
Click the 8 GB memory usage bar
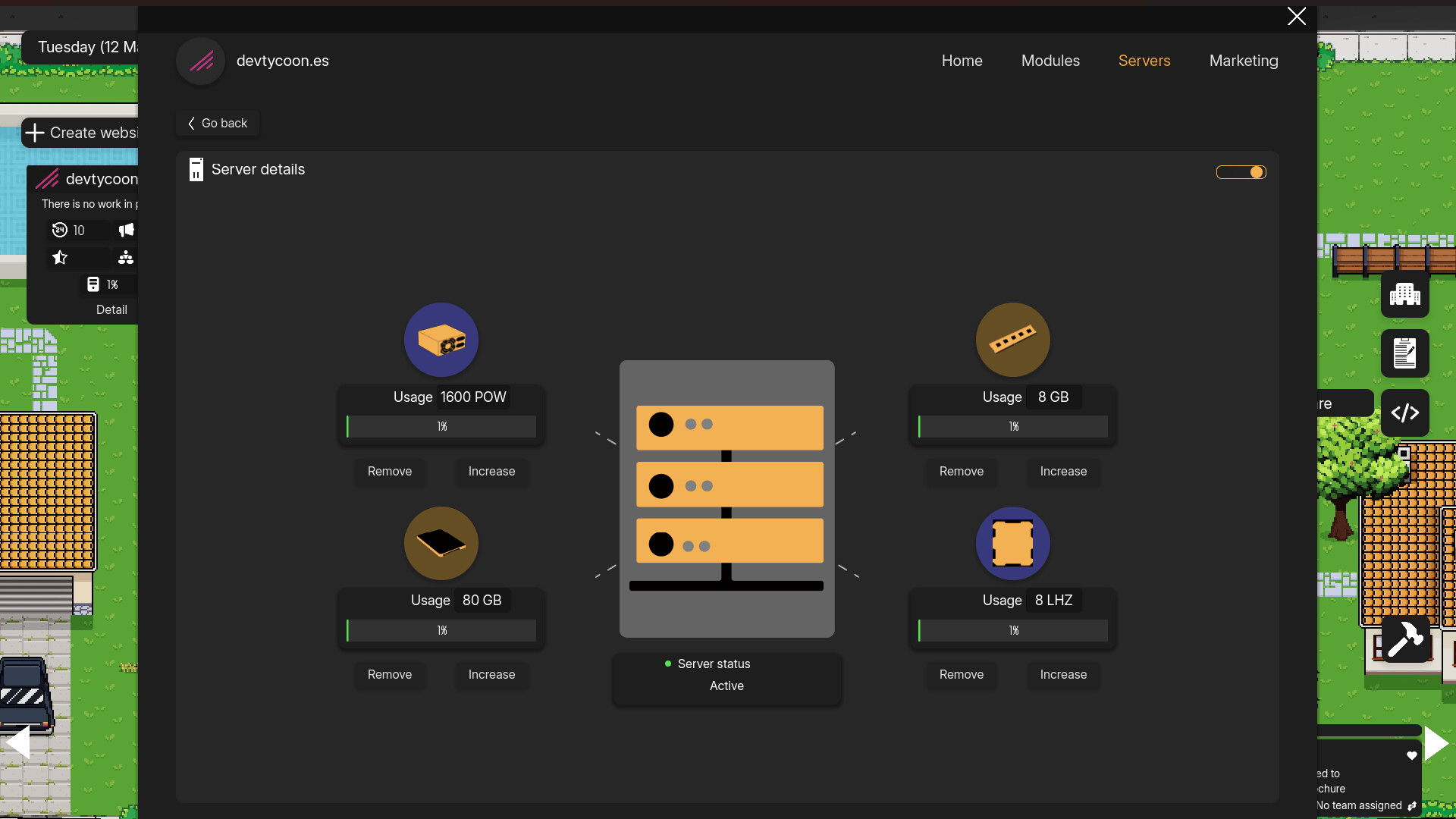click(x=1012, y=426)
